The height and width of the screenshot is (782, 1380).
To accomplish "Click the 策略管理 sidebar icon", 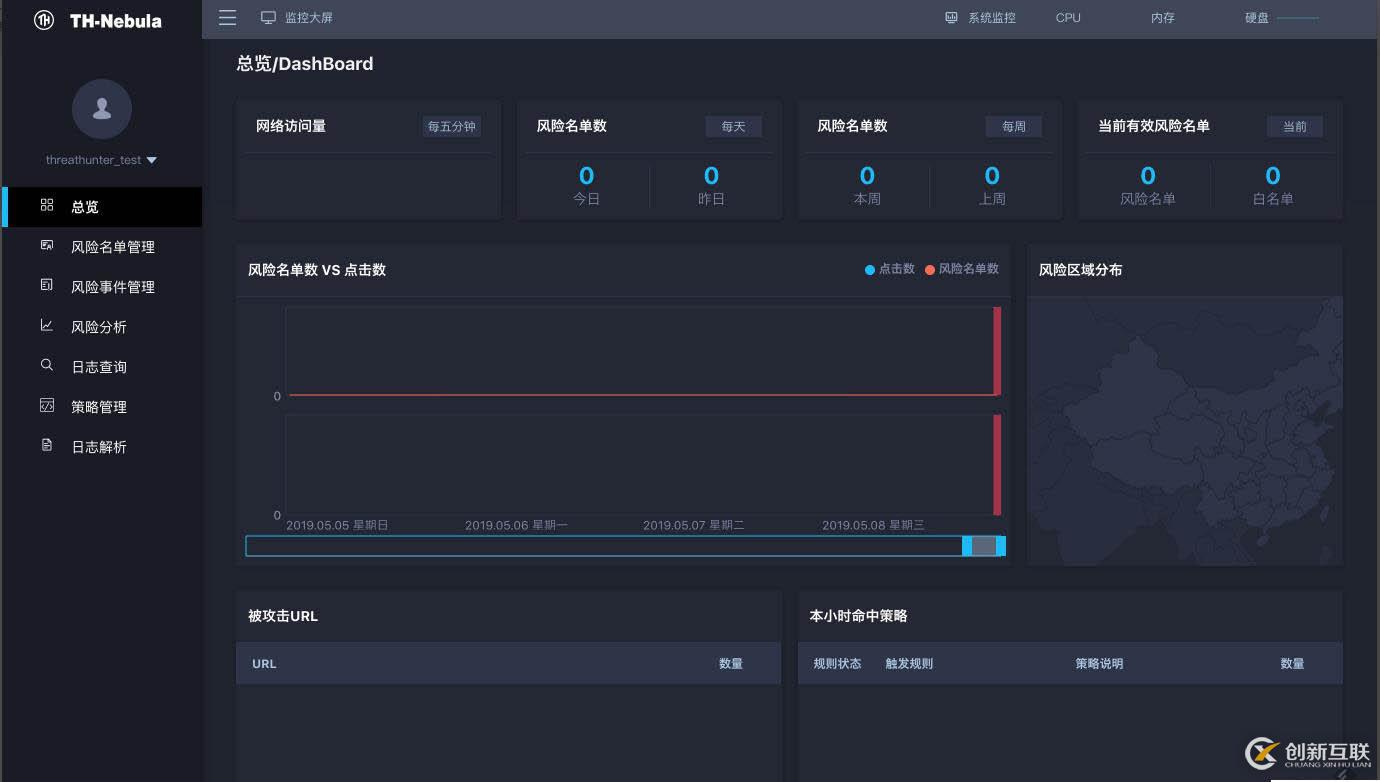I will 47,406.
